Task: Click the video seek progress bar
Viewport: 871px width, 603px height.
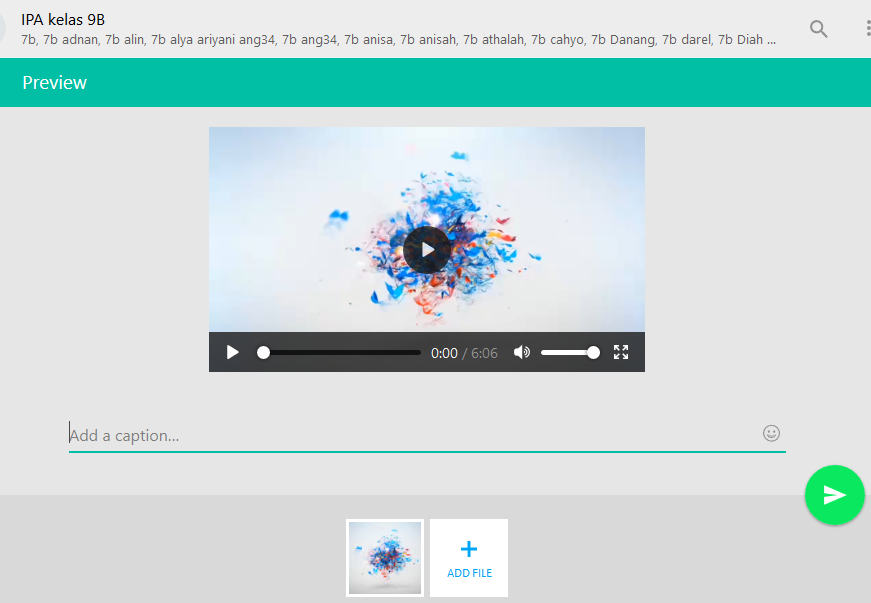Action: (338, 353)
